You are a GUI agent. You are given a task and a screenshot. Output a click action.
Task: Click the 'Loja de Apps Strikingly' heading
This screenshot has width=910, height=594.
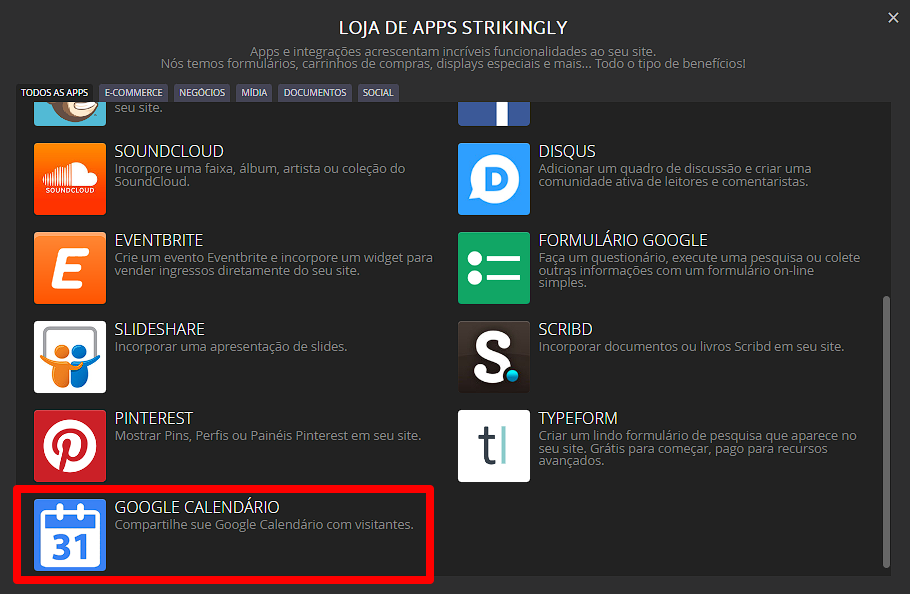(453, 27)
